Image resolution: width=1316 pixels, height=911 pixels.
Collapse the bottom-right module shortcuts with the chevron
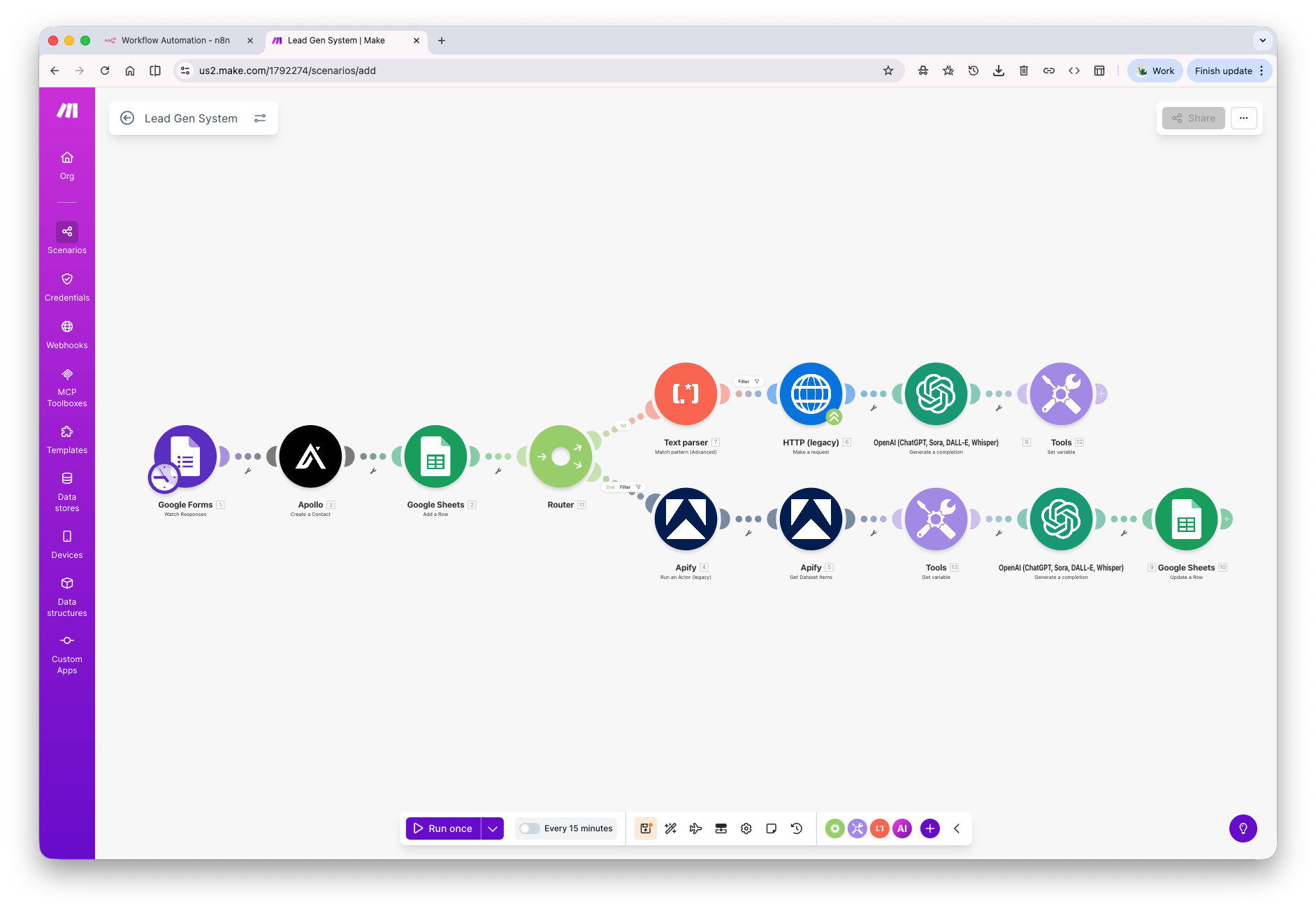click(x=957, y=828)
